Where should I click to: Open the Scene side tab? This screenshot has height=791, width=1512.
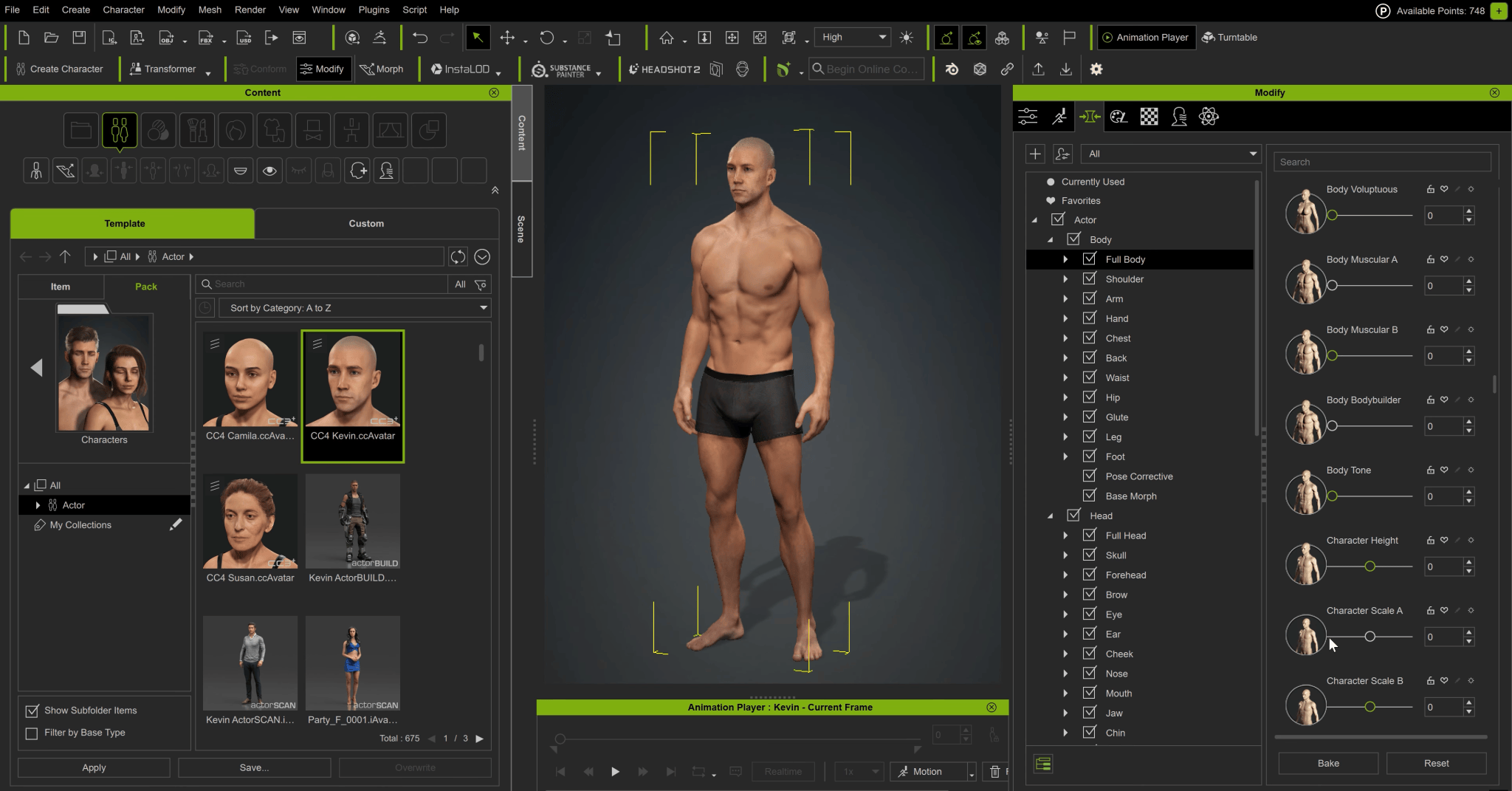(521, 230)
